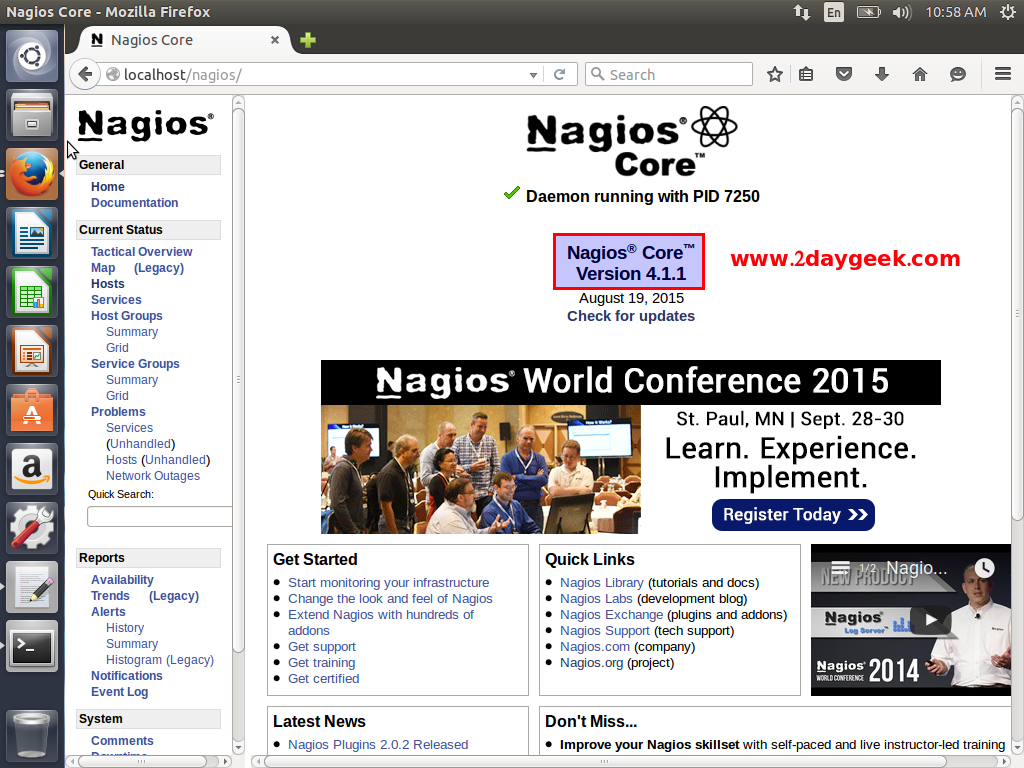
Task: Go back with the browser back arrow
Action: 85,74
